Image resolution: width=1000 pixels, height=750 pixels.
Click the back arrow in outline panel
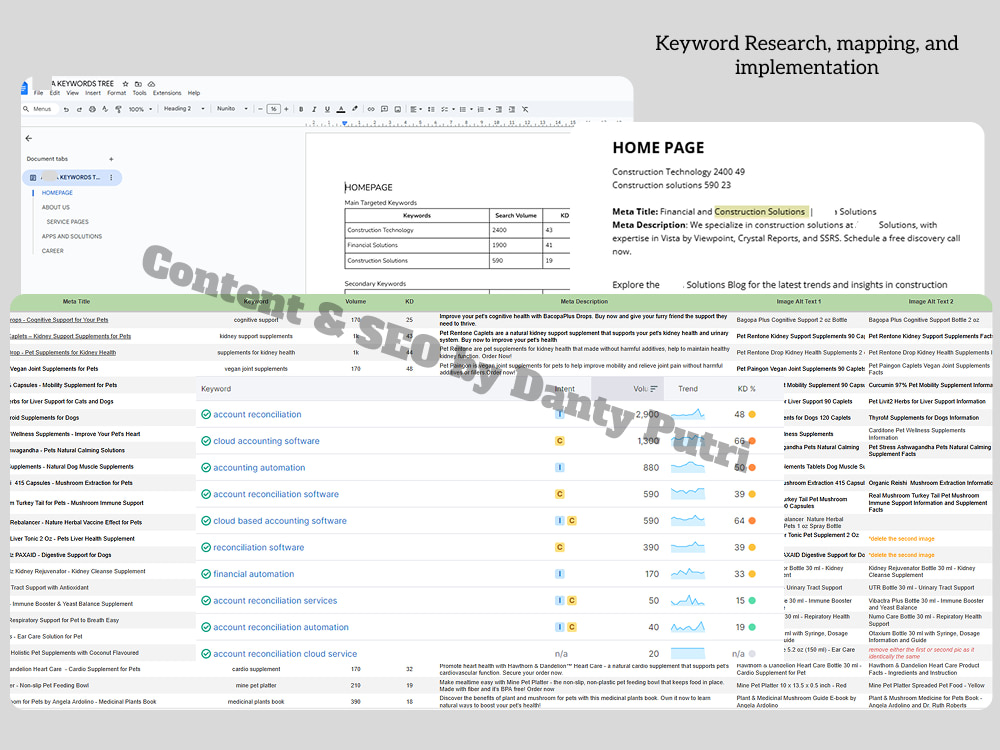point(29,138)
